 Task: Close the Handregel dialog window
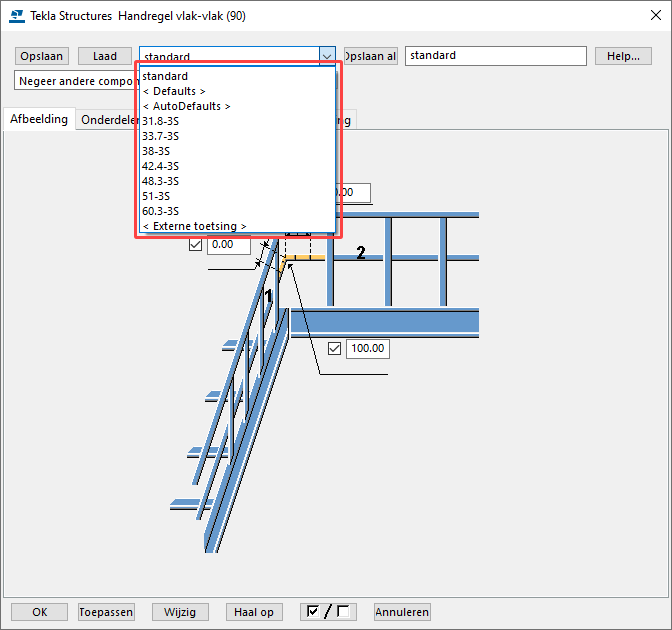(x=655, y=15)
